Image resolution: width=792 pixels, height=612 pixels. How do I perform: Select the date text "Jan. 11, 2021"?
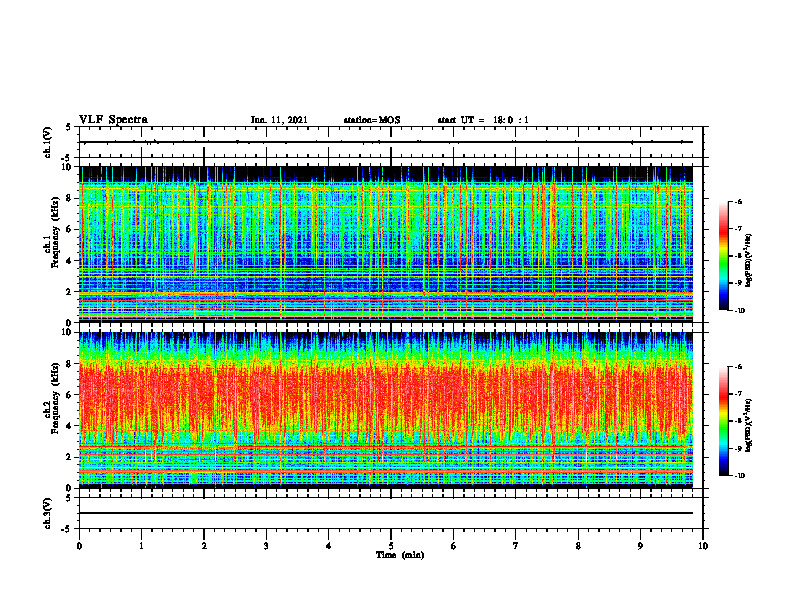279,120
